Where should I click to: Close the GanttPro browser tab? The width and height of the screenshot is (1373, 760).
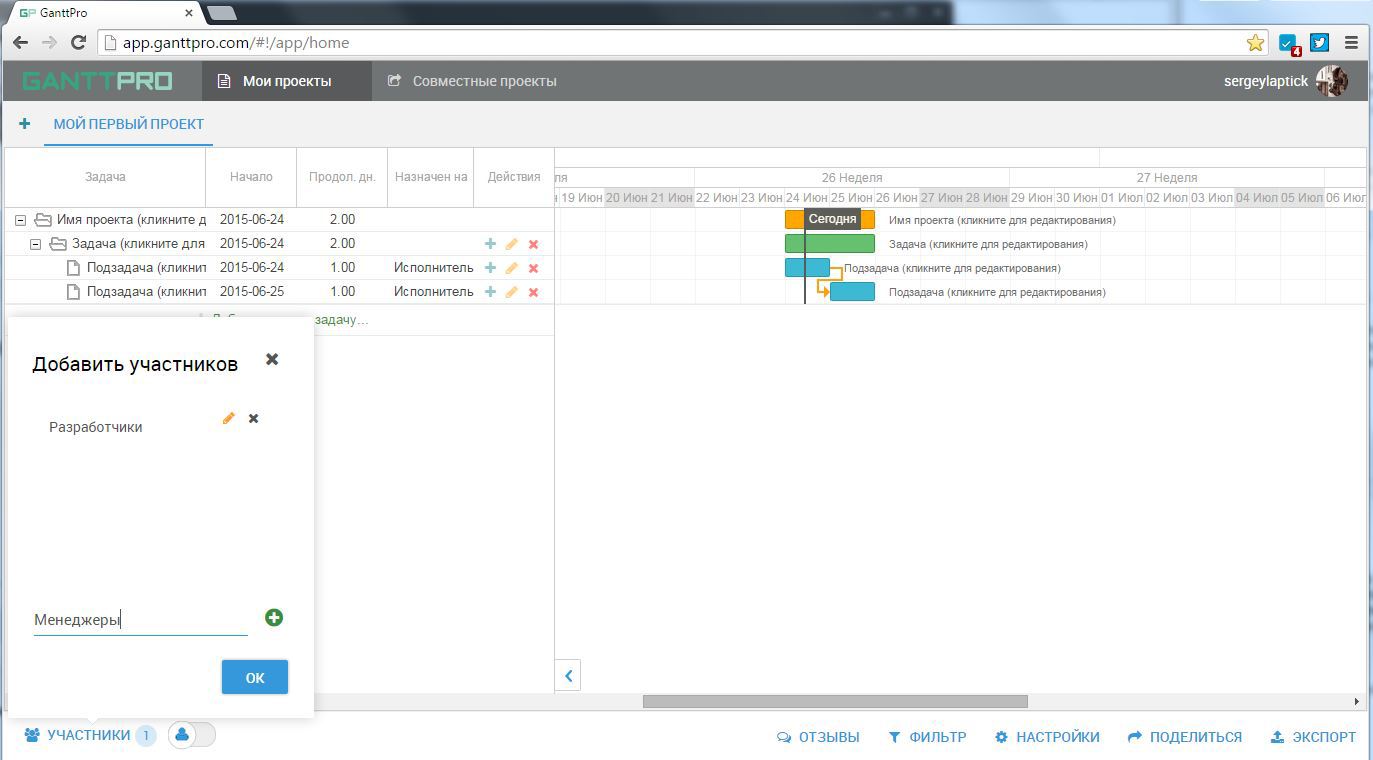189,13
